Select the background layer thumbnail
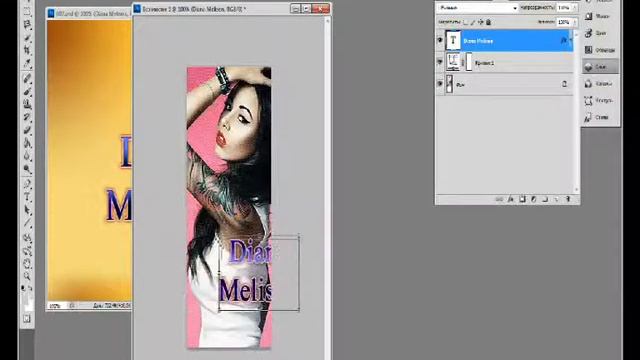Screen dimensions: 640x360 pos(449,84)
